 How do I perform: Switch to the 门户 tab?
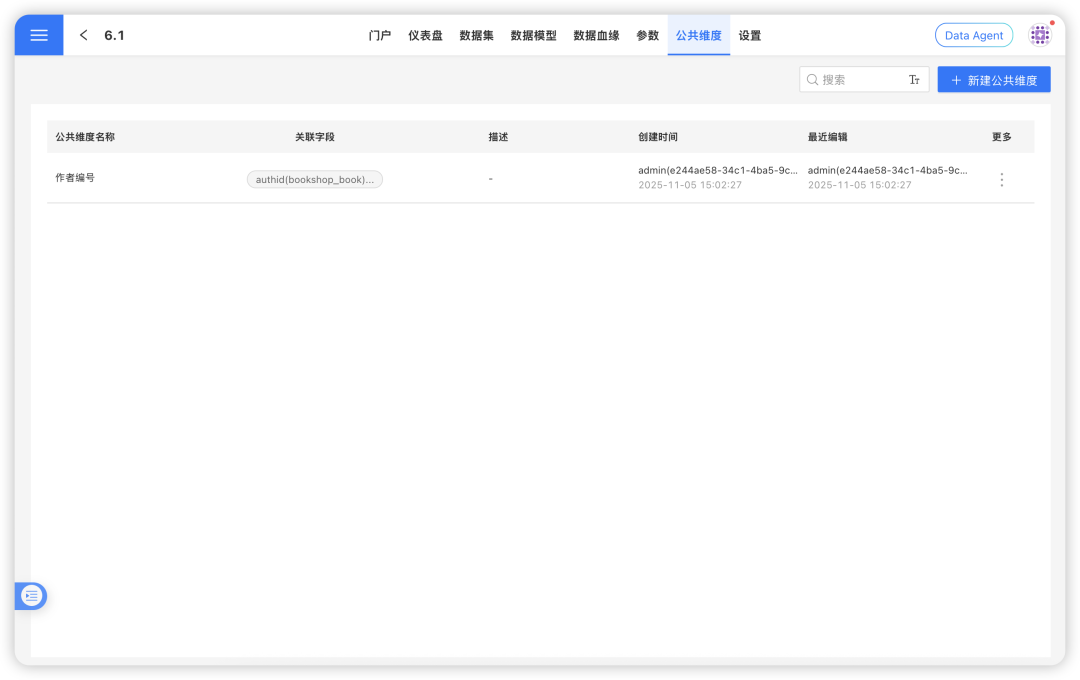(380, 35)
